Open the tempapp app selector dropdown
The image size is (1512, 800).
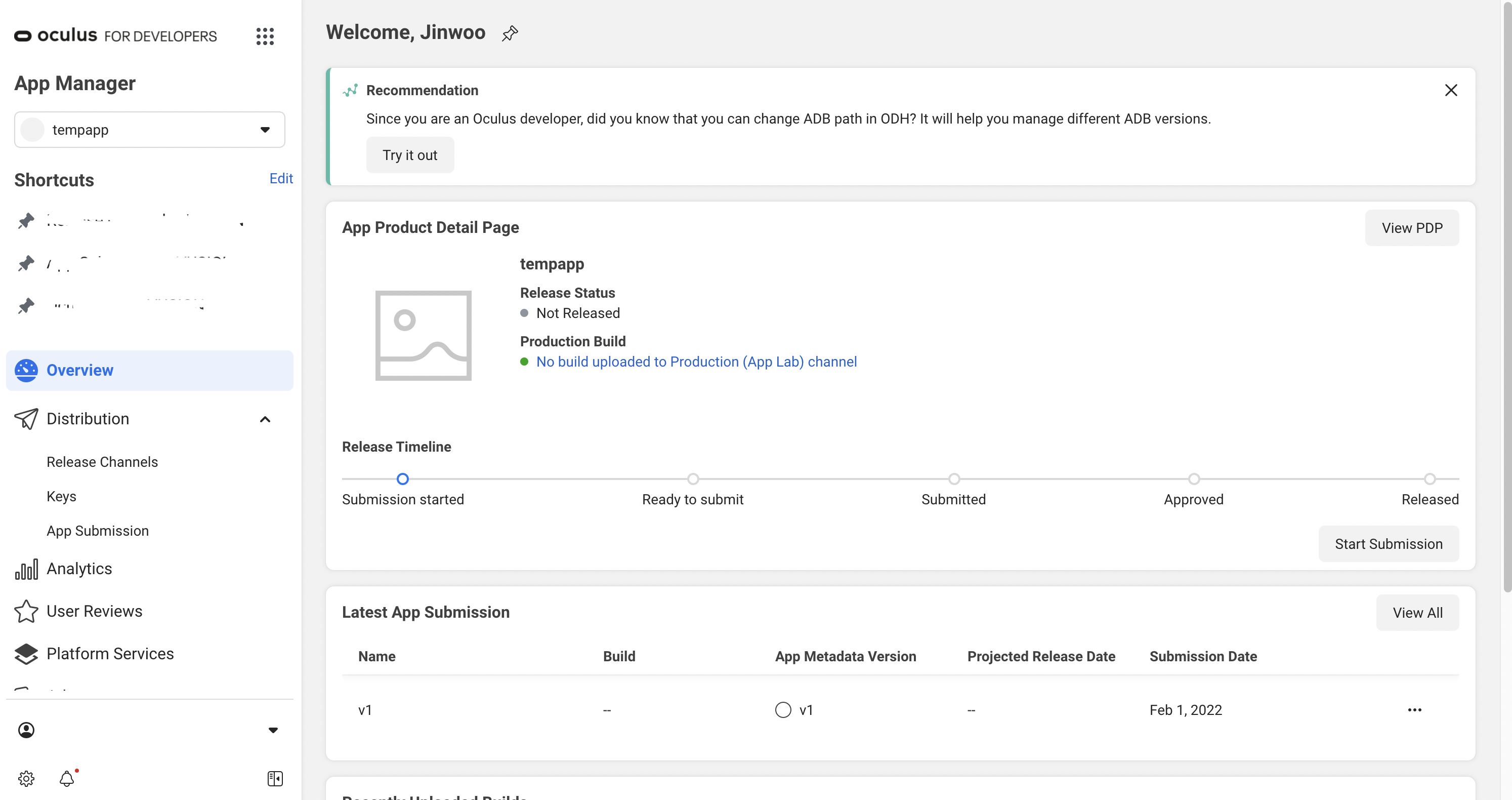click(150, 129)
